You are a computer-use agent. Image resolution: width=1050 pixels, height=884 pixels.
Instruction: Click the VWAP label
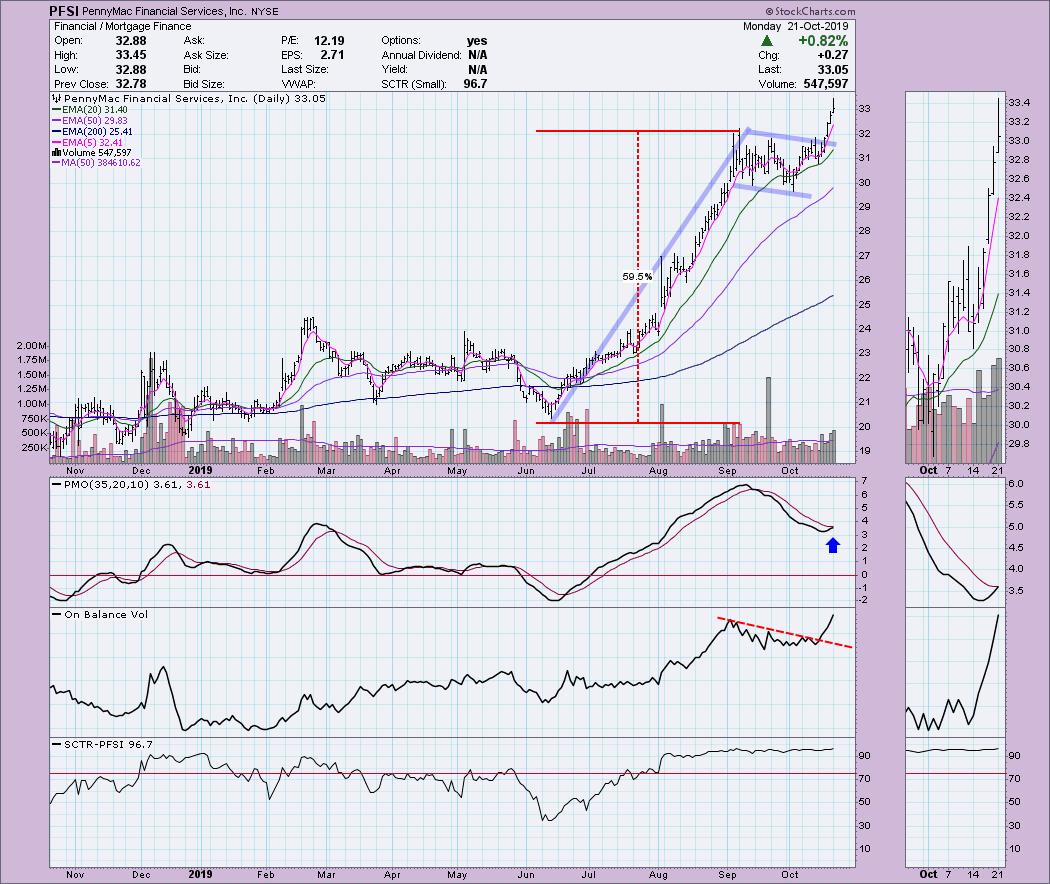pyautogui.click(x=299, y=84)
